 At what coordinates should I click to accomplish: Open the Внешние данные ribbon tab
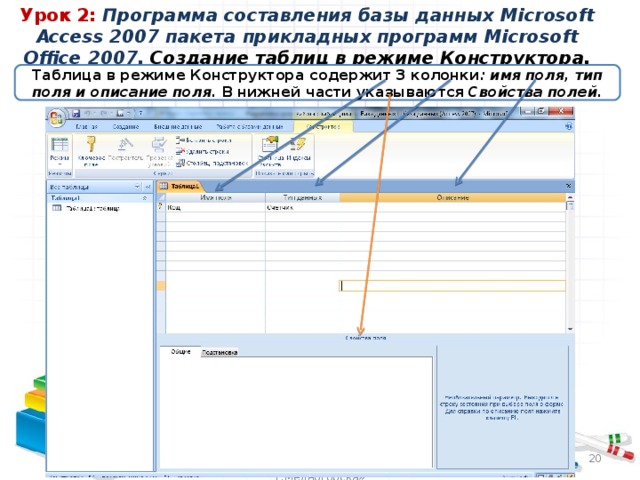pos(178,127)
